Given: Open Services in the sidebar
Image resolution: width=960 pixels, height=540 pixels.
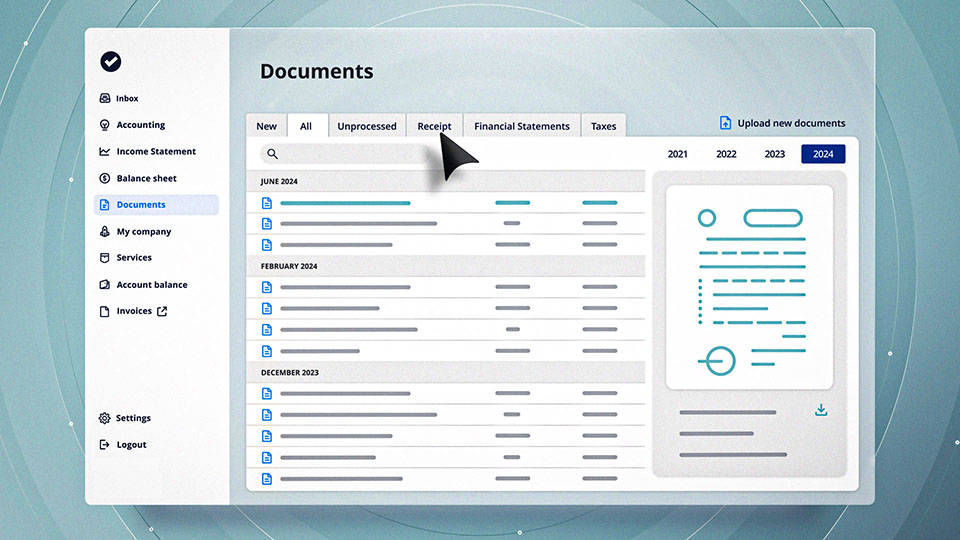Looking at the screenshot, I should pyautogui.click(x=133, y=258).
